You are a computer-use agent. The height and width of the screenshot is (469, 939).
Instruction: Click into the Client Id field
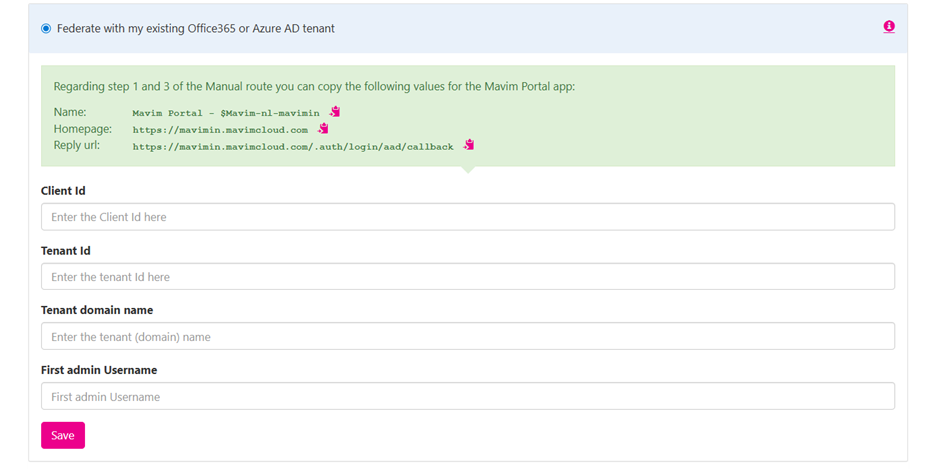click(467, 217)
